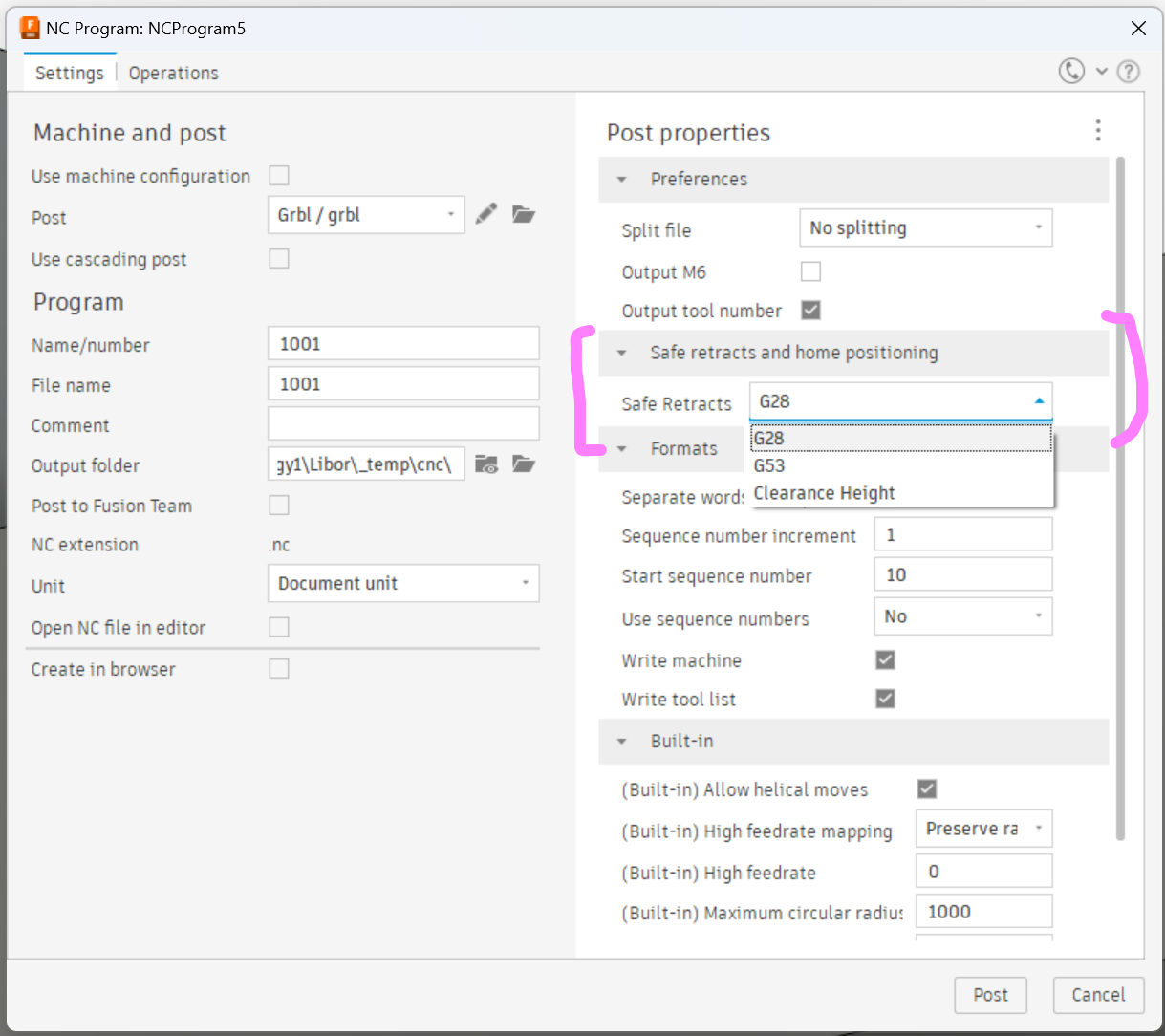Choose G53 from Safe Retracts list

pyautogui.click(x=769, y=466)
